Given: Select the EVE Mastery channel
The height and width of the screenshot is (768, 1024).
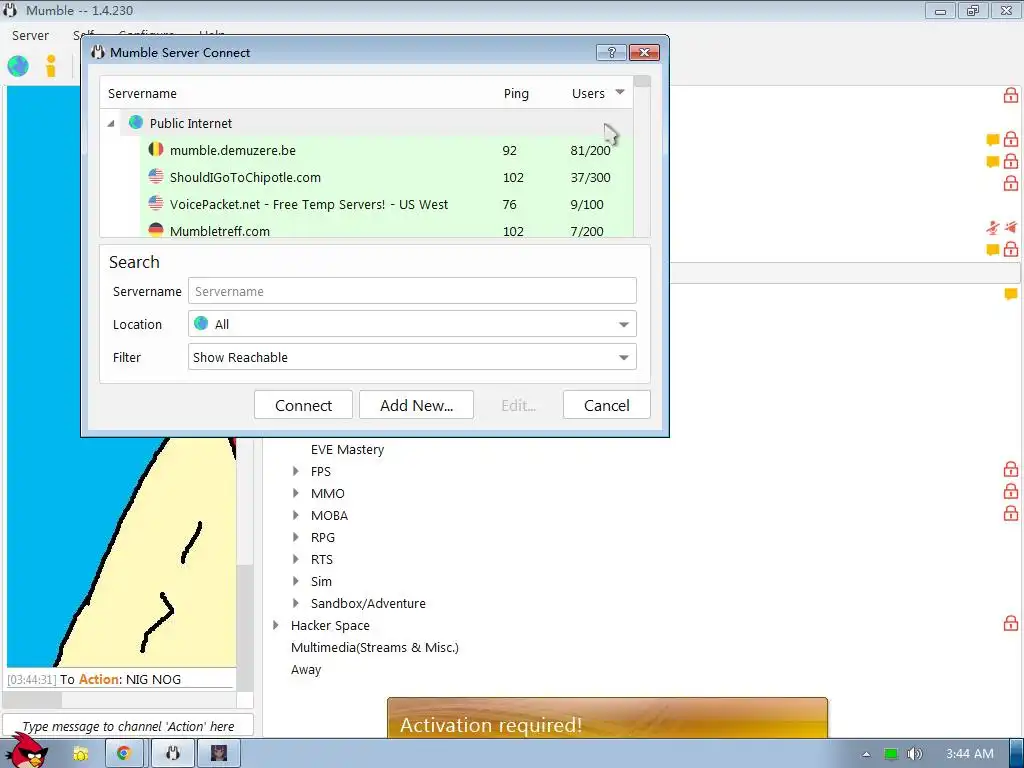Looking at the screenshot, I should 347,449.
